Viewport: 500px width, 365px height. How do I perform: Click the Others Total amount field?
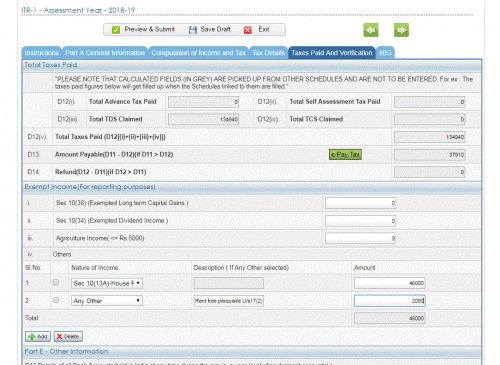390,318
